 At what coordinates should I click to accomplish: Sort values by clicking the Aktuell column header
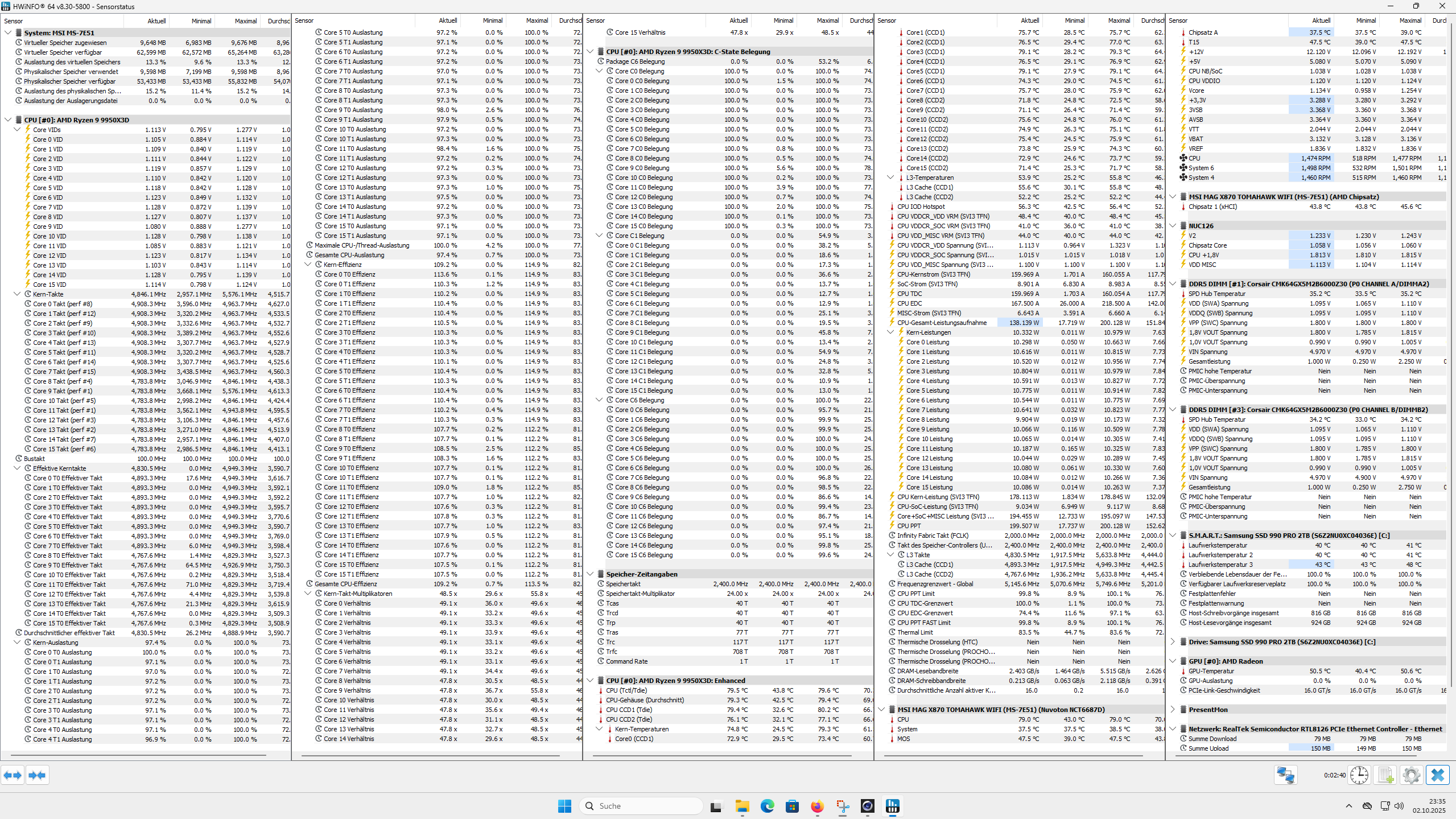coord(155,20)
